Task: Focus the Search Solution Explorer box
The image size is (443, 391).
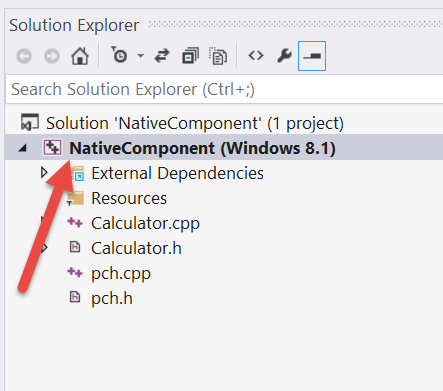Action: click(224, 89)
